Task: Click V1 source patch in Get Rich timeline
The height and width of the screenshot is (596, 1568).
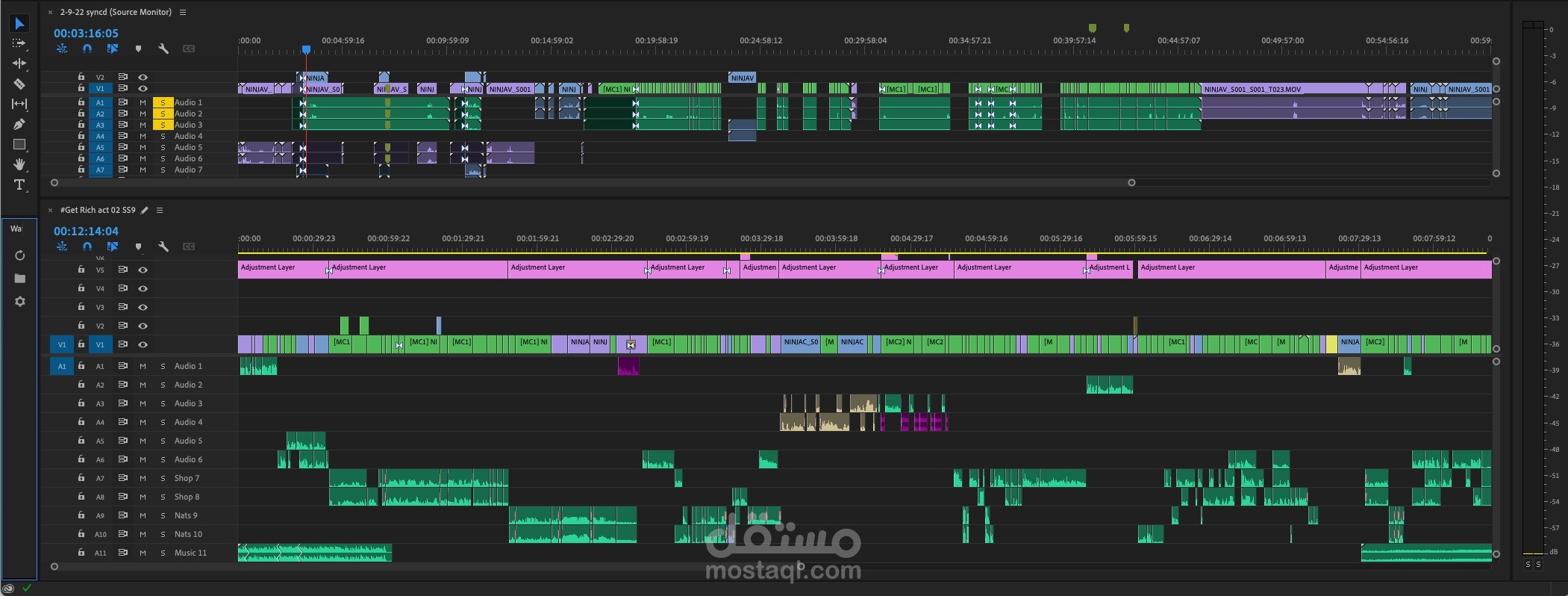Action: pos(62,344)
